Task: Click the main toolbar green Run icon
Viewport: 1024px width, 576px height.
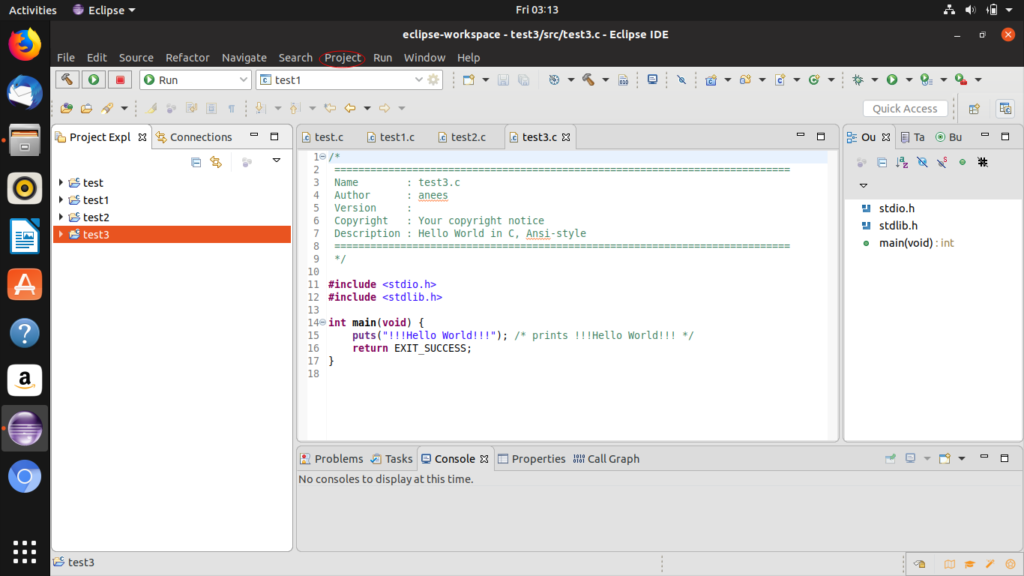Action: click(892, 80)
